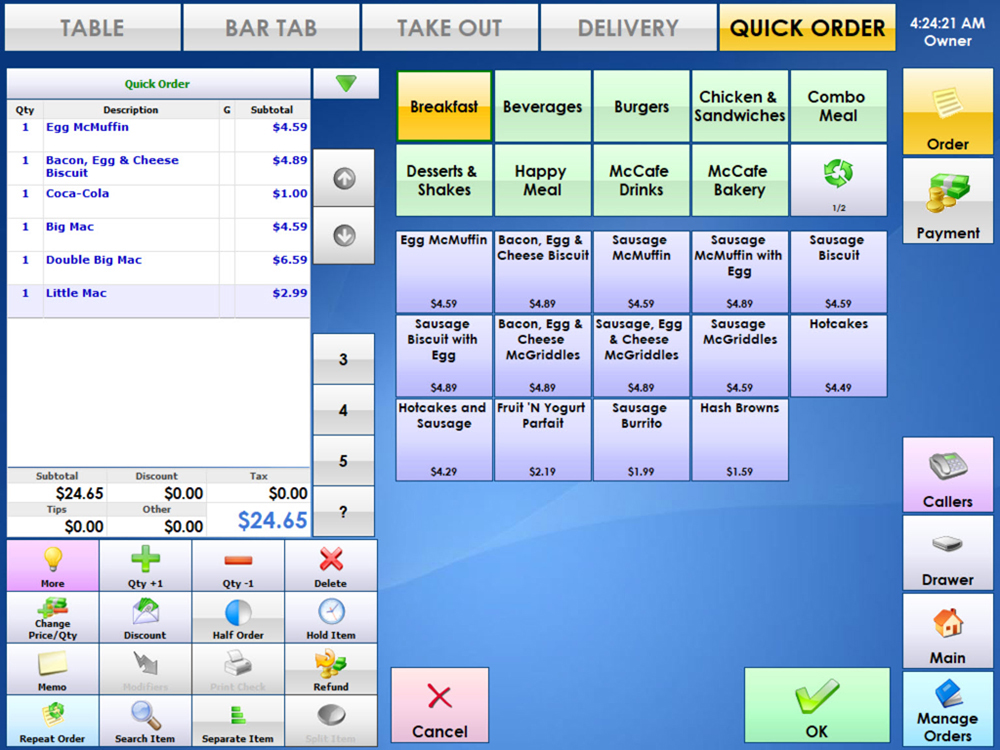Add Egg McMuffin menu item
The height and width of the screenshot is (750, 1000).
pos(444,272)
